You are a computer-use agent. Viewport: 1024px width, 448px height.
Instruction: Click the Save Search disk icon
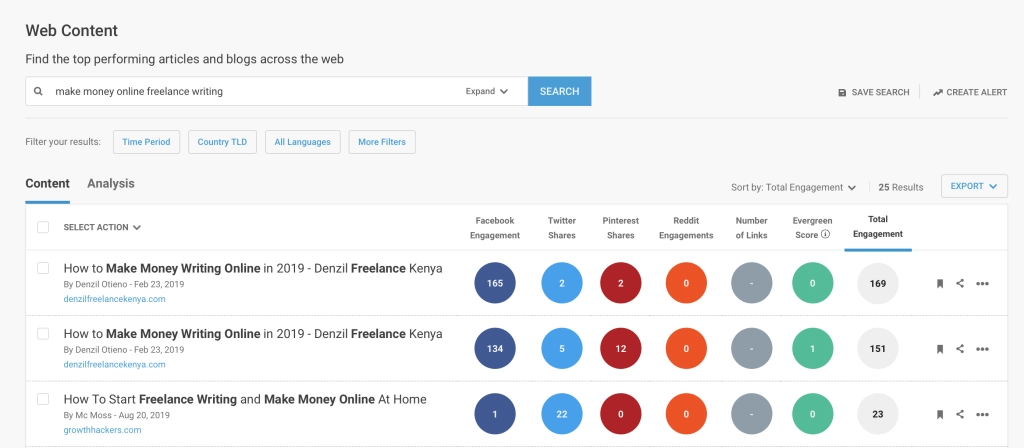click(842, 92)
